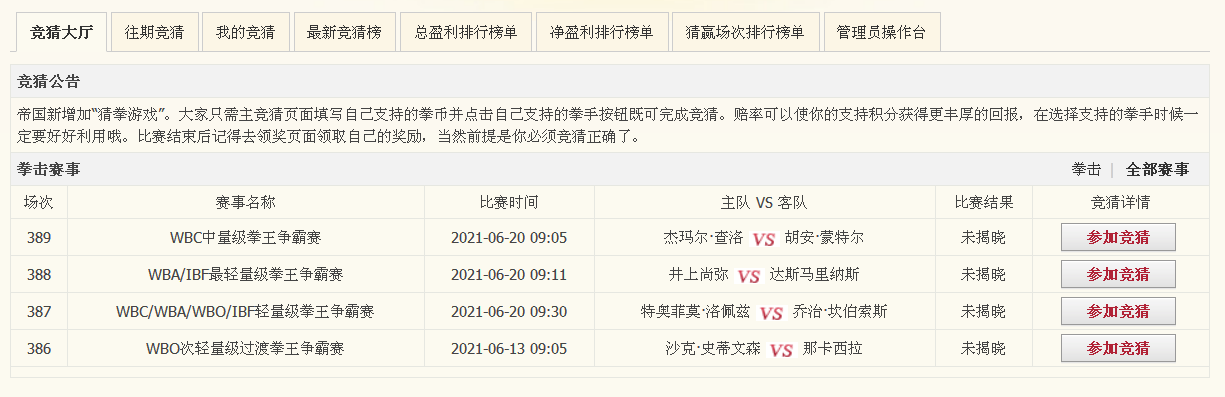Show 全部赛事 events
This screenshot has width=1225, height=397.
[x=1157, y=169]
